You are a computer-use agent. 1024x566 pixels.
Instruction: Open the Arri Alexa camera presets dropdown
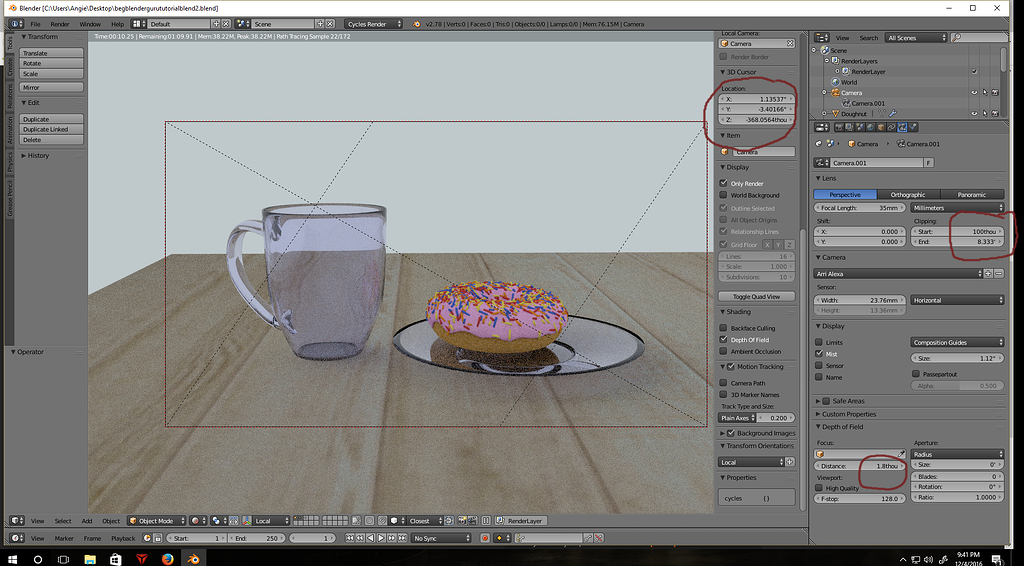pos(898,274)
